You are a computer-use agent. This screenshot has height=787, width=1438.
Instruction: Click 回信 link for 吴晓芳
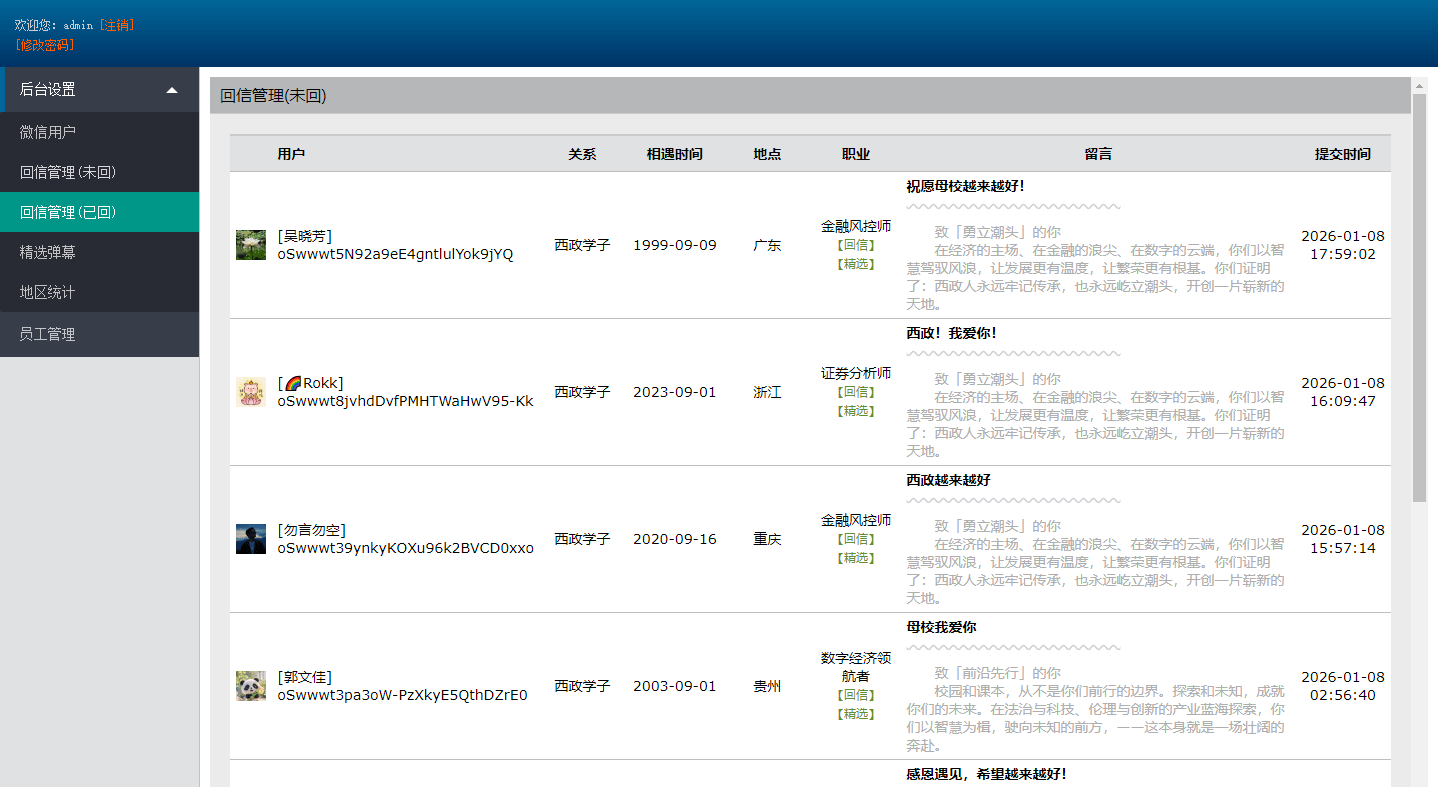855,245
